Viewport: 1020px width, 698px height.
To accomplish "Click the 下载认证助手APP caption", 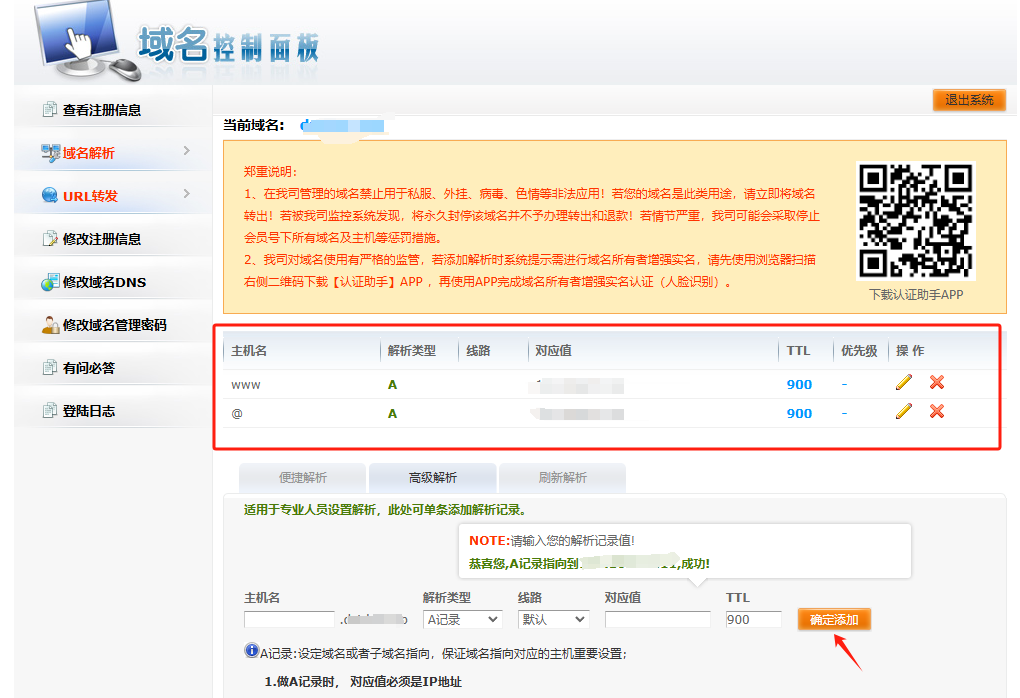I will point(916,295).
